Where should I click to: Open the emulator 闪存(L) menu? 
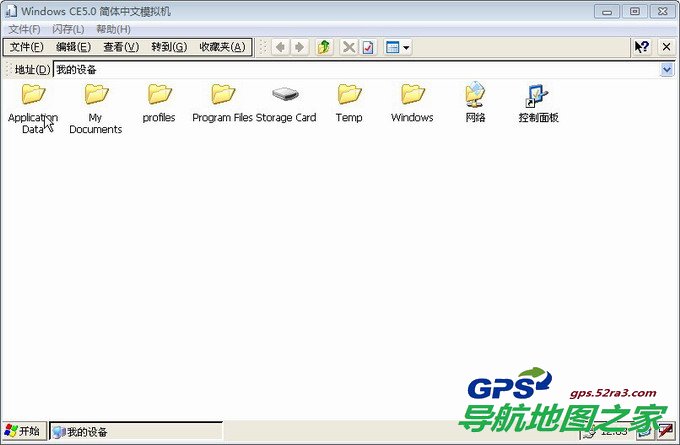click(68, 29)
